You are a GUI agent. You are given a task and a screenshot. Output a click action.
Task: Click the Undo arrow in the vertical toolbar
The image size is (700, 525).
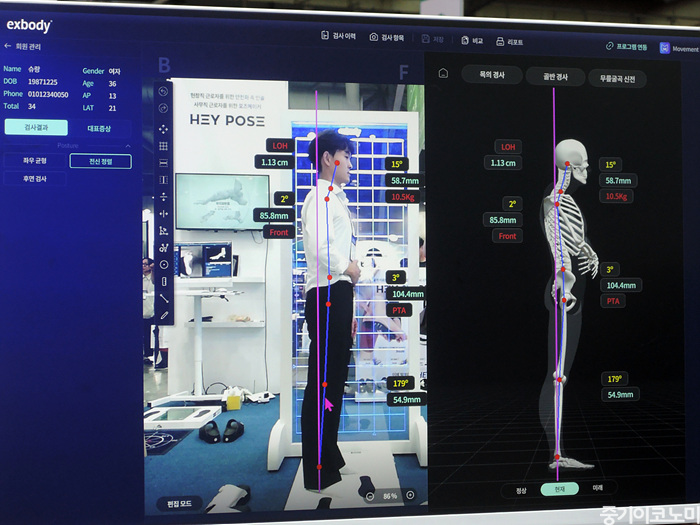click(163, 92)
